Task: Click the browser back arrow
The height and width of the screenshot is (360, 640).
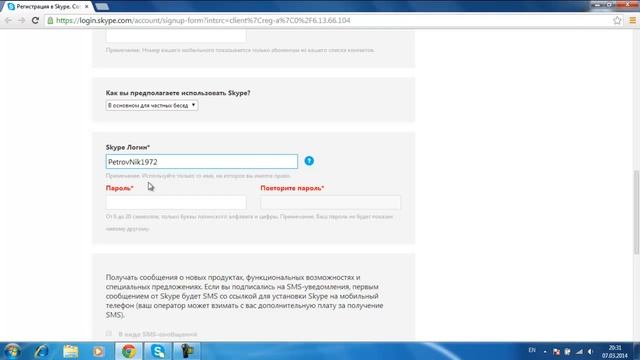Action: pos(8,20)
